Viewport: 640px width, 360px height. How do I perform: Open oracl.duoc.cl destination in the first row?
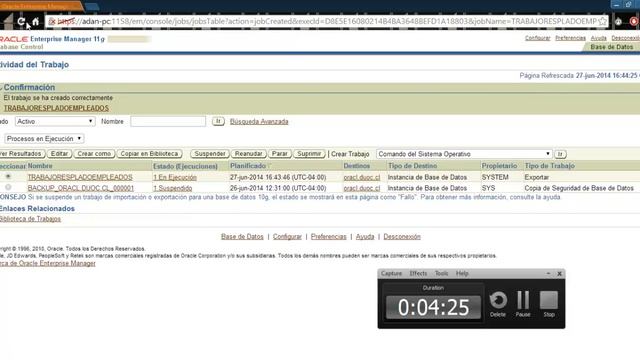click(362, 177)
